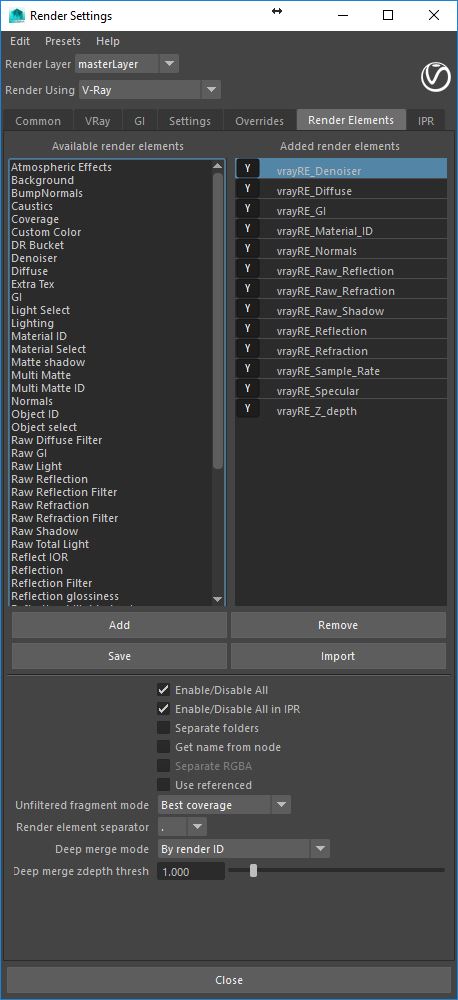The height and width of the screenshot is (1000, 458).
Task: Toggle the Y button for vrayRE_Refraction
Action: coord(247,349)
